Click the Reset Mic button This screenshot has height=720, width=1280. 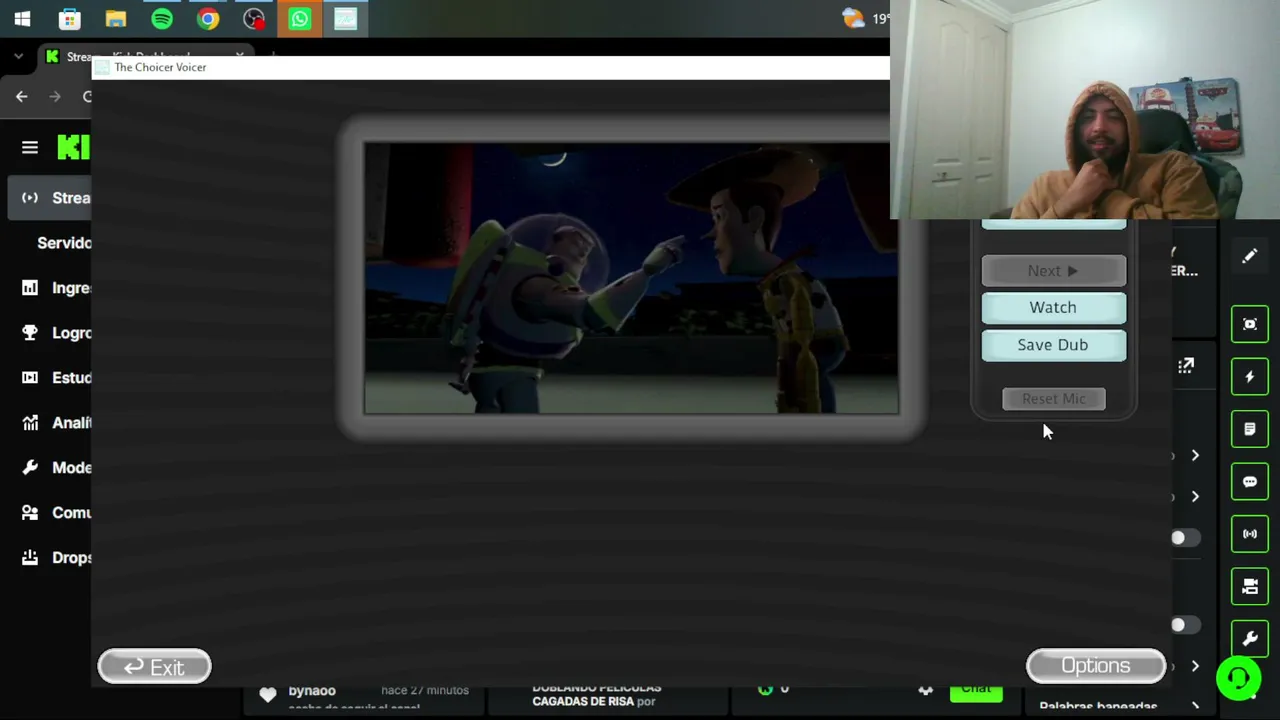(x=1054, y=399)
